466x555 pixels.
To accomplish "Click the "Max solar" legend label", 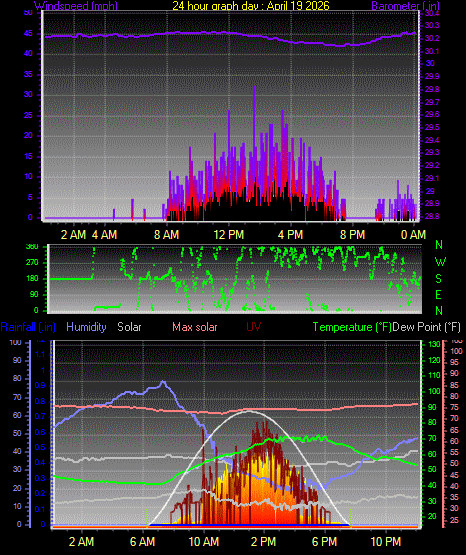I will pyautogui.click(x=195, y=327).
